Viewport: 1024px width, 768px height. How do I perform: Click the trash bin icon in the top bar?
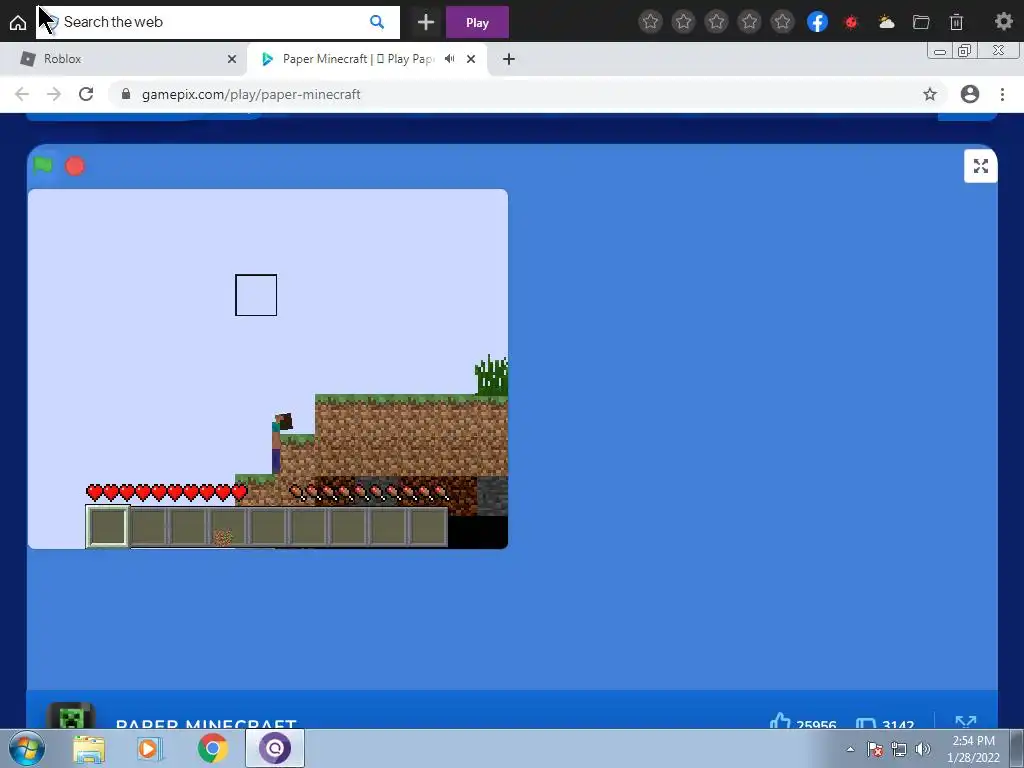point(956,22)
